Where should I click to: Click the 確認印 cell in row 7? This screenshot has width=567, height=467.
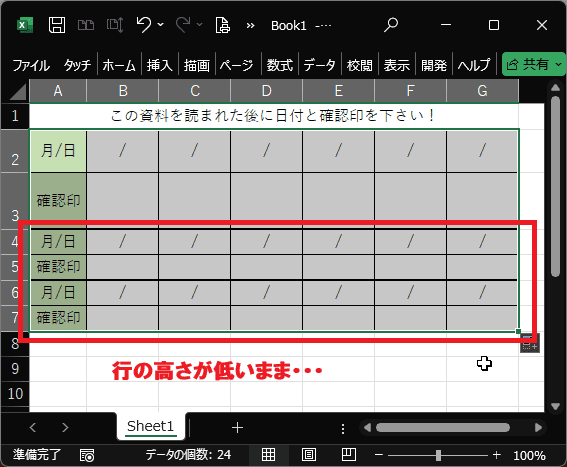pos(58,318)
